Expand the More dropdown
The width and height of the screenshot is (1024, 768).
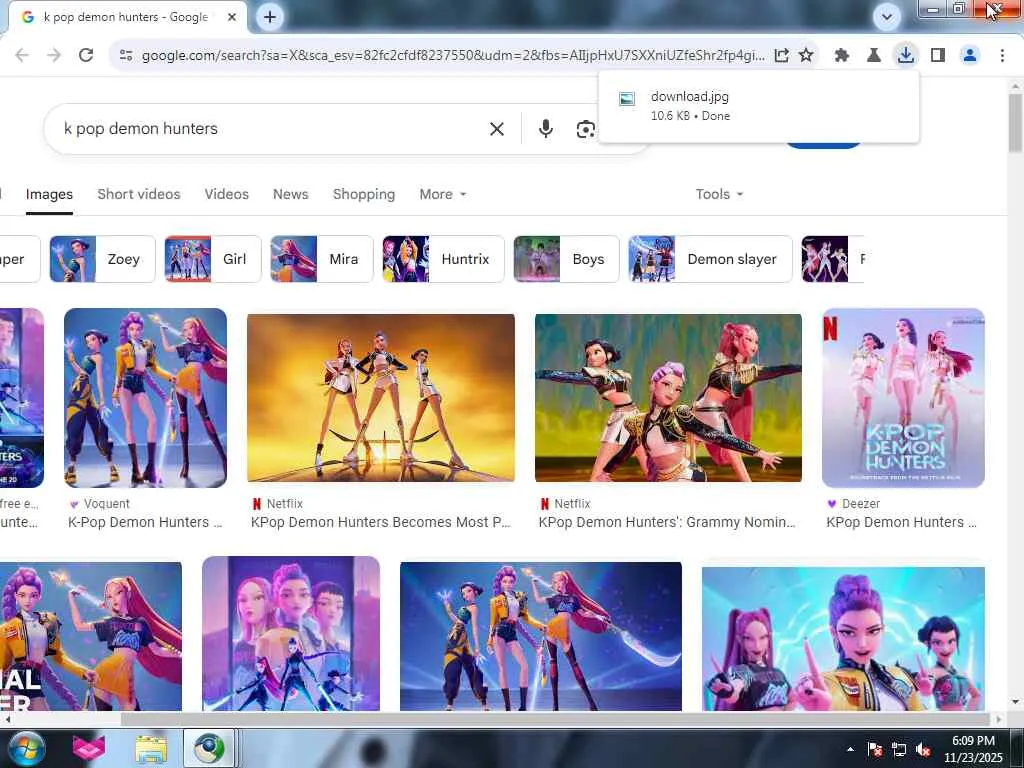coord(443,194)
